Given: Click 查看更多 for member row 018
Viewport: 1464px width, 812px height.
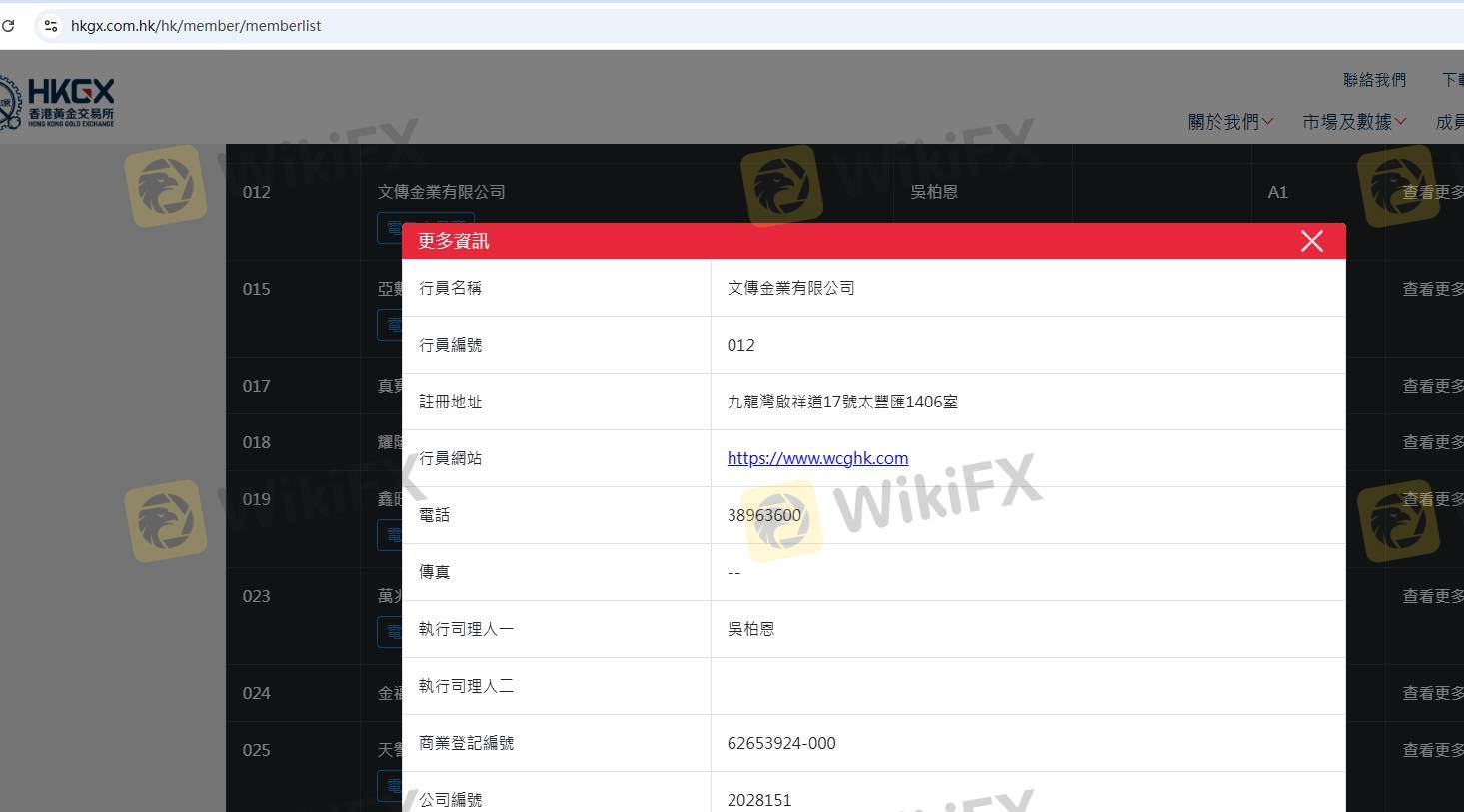Looking at the screenshot, I should click(x=1433, y=442).
